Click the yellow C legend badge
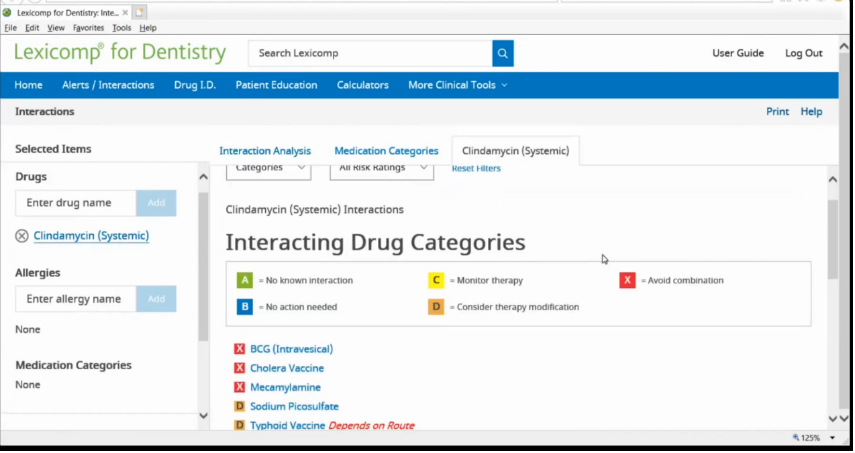The height and width of the screenshot is (453, 855). (x=436, y=280)
